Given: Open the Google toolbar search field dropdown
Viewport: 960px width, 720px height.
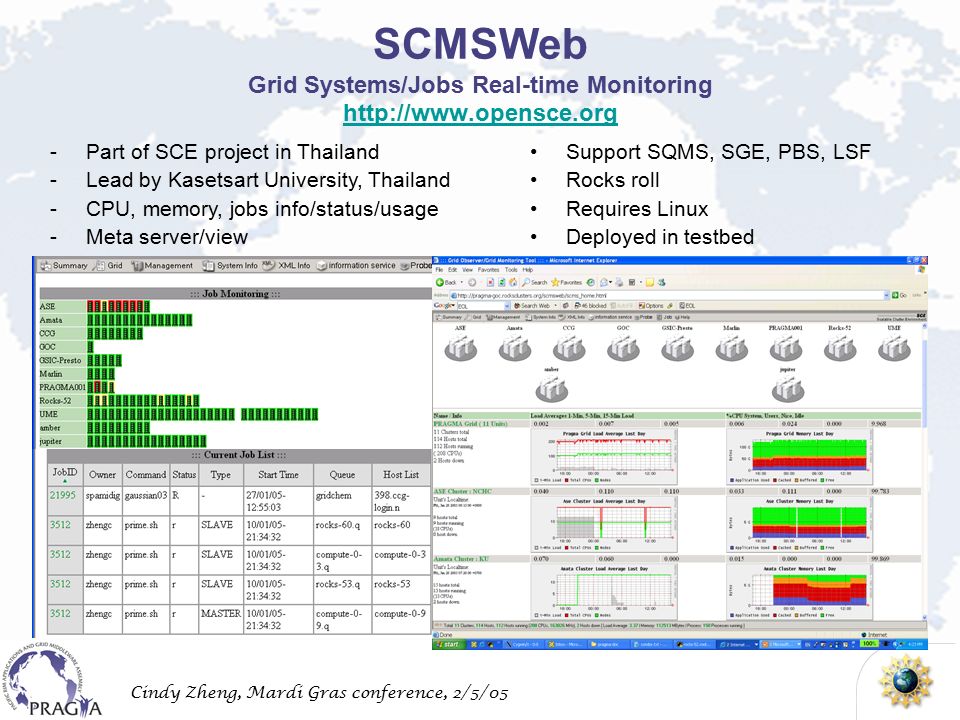Looking at the screenshot, I should pyautogui.click(x=507, y=306).
